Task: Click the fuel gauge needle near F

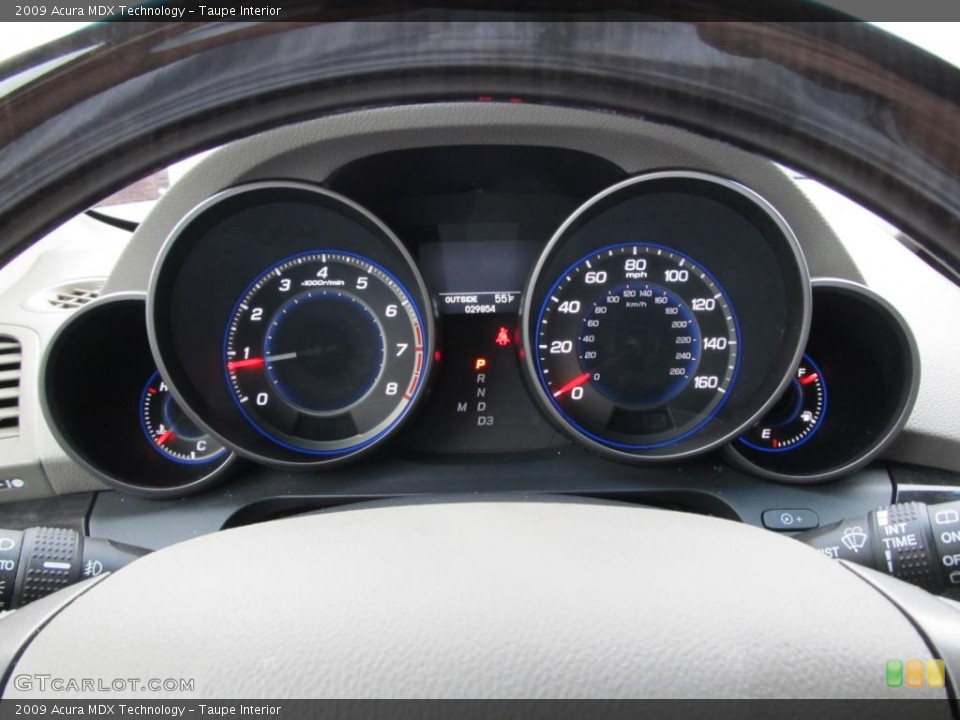Action: point(808,379)
